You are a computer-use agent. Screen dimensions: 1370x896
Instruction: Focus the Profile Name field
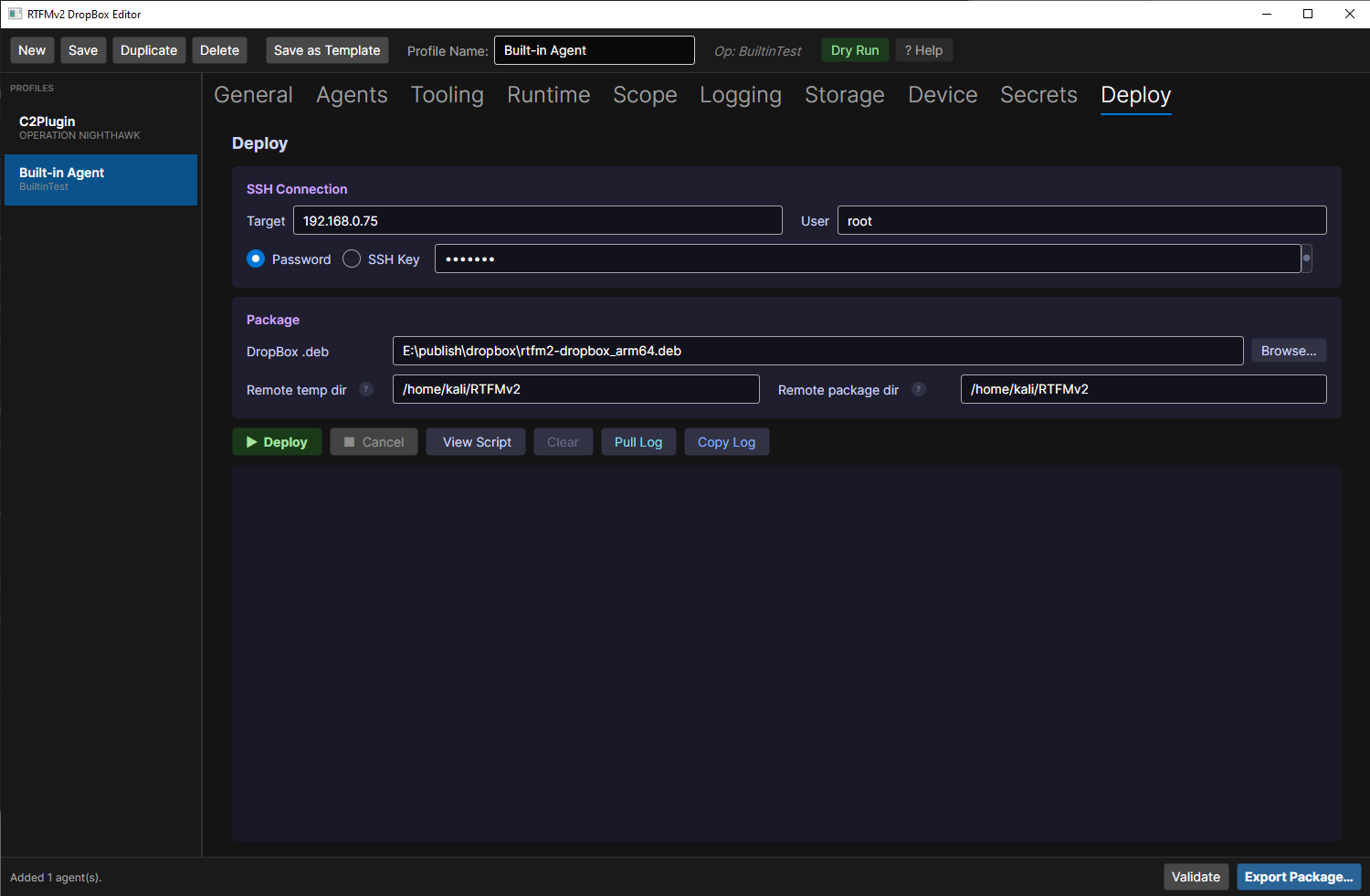(595, 50)
